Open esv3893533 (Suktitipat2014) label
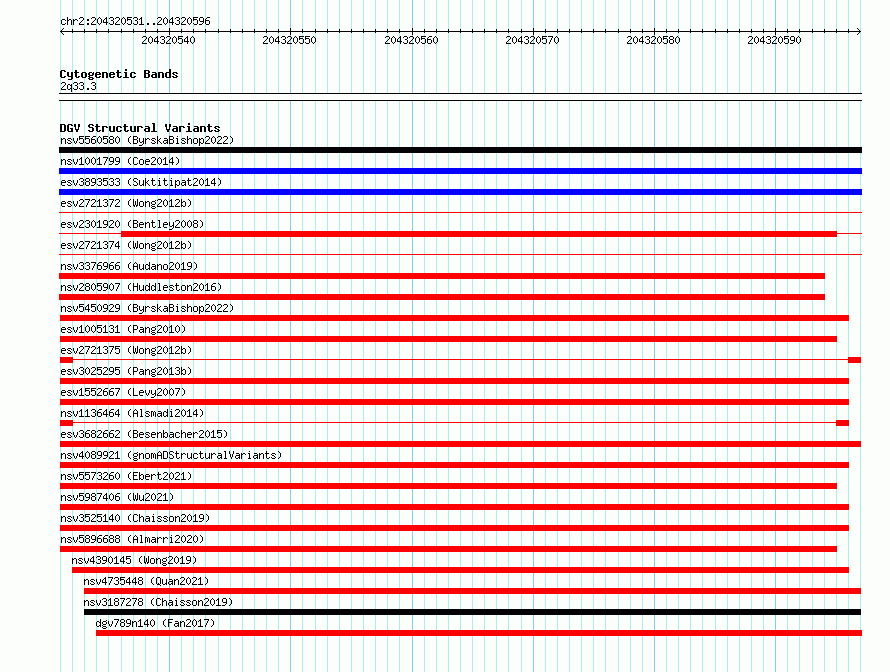Viewport: 890px width, 672px height. point(141,182)
